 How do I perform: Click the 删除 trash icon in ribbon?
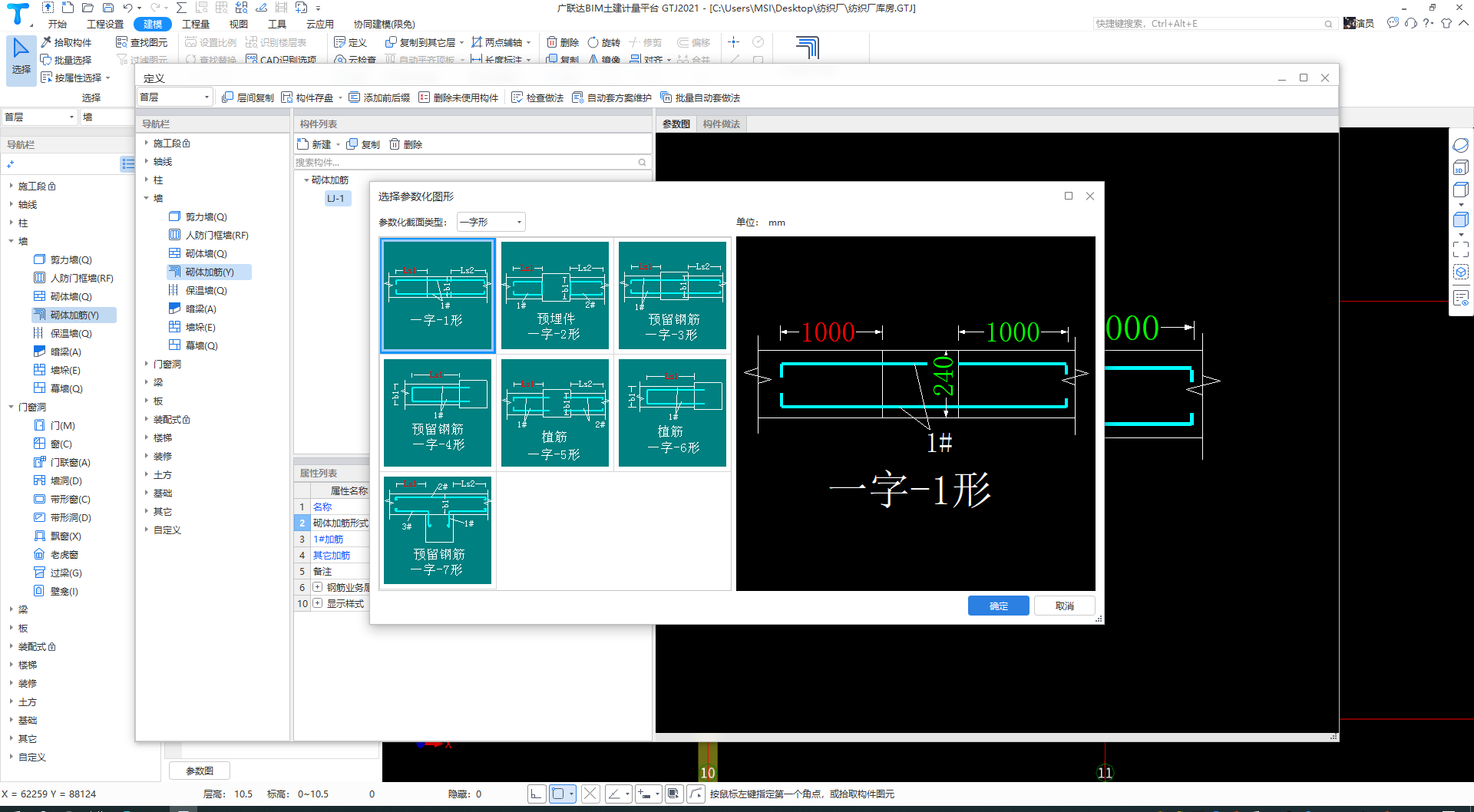click(x=552, y=42)
